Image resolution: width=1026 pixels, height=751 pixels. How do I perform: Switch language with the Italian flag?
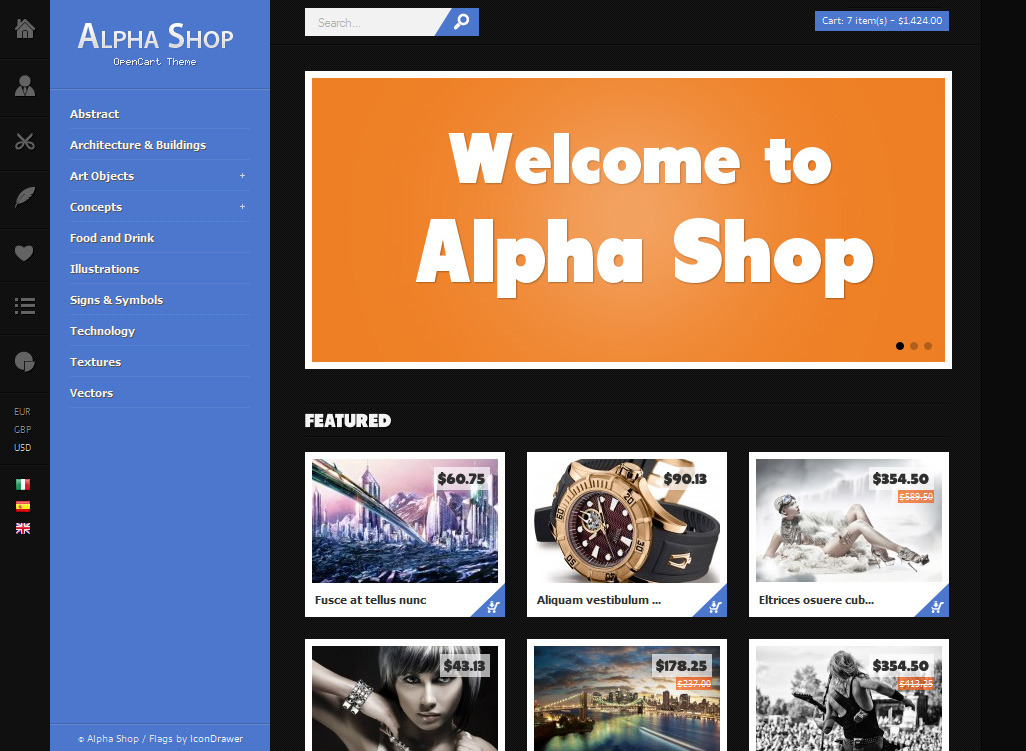pos(23,484)
